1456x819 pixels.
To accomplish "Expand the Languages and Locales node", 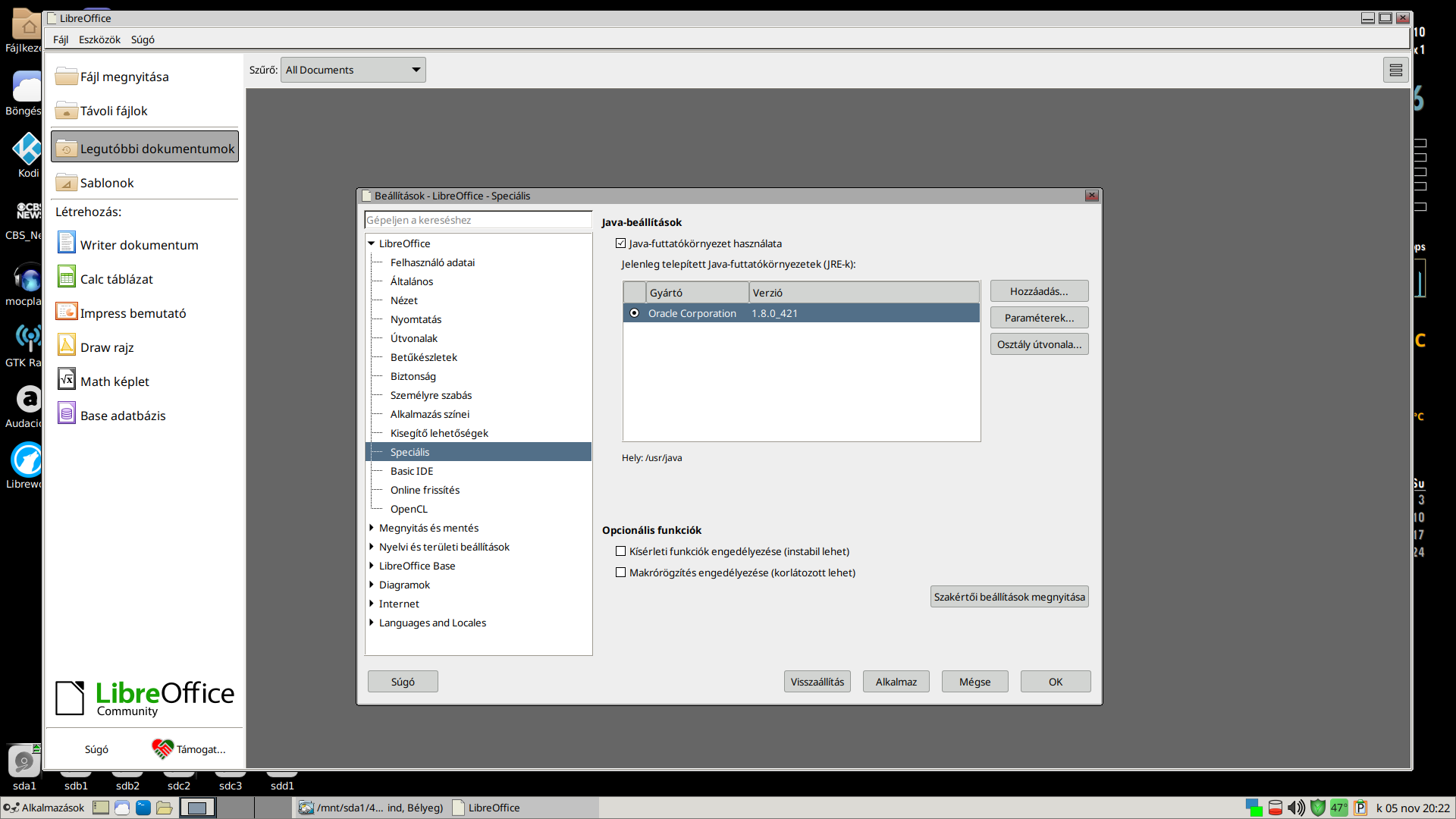I will [372, 623].
